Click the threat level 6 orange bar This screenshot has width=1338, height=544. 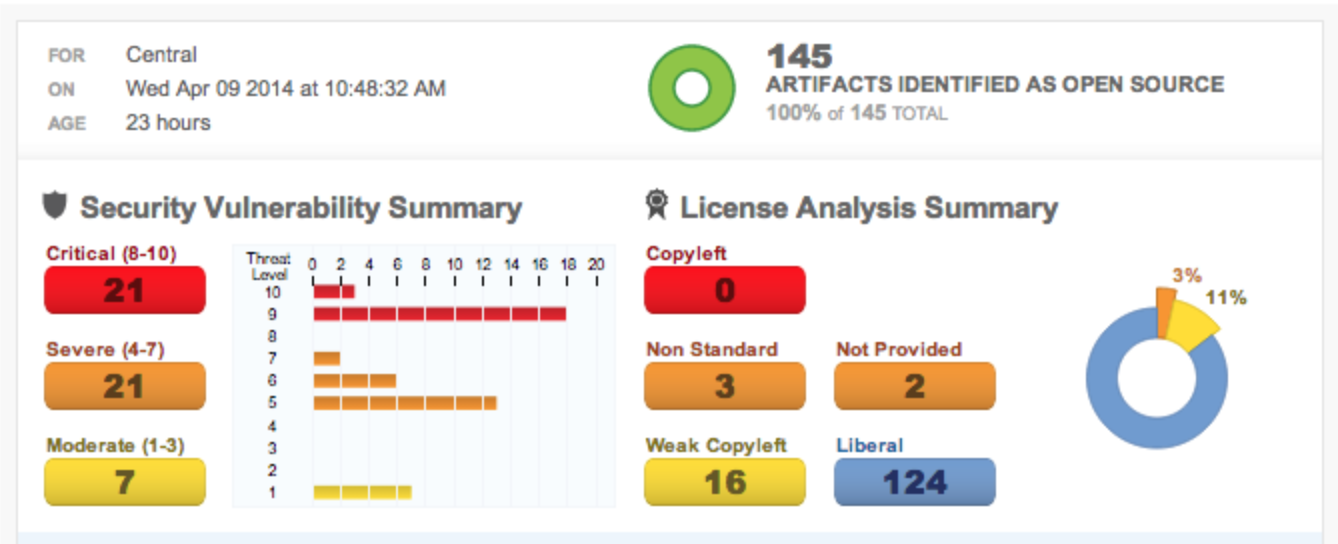tap(354, 381)
